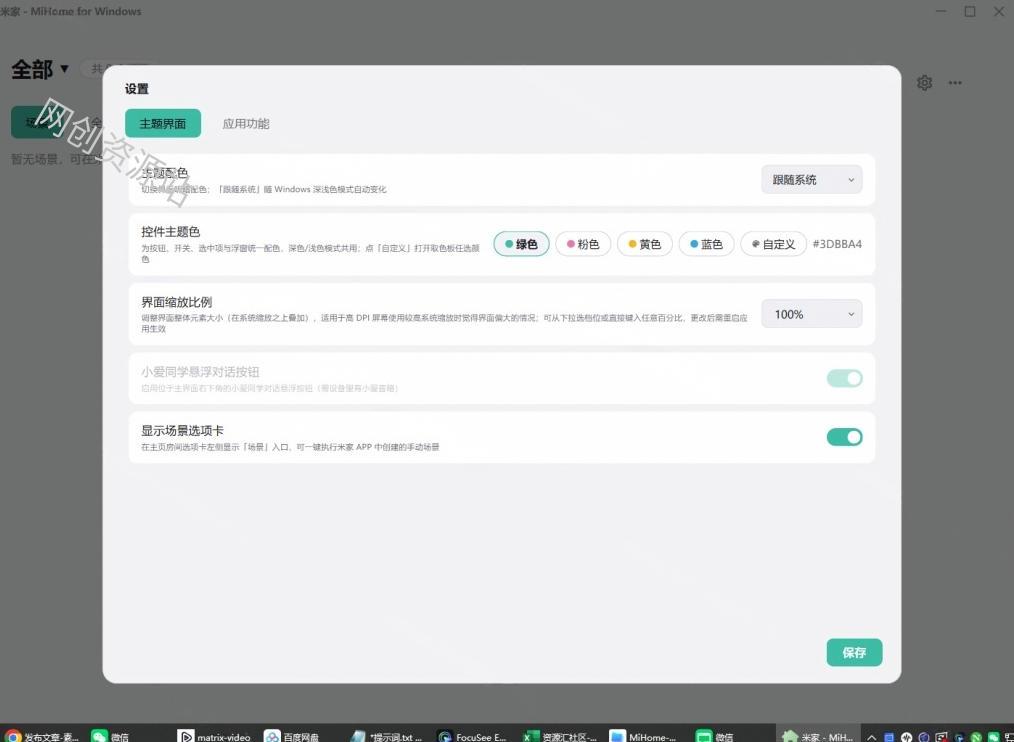Image resolution: width=1014 pixels, height=742 pixels.
Task: Show hidden system tray icons chevron
Action: [872, 737]
